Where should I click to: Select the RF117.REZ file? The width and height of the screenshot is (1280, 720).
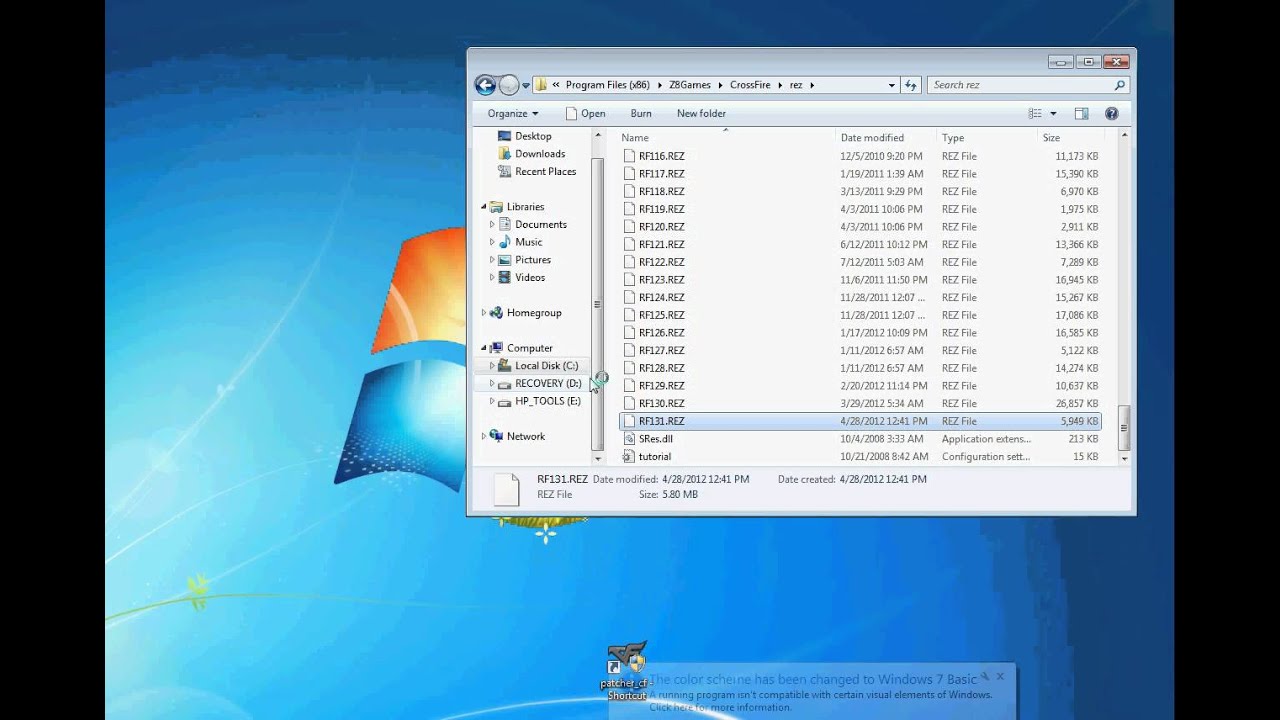(x=662, y=174)
